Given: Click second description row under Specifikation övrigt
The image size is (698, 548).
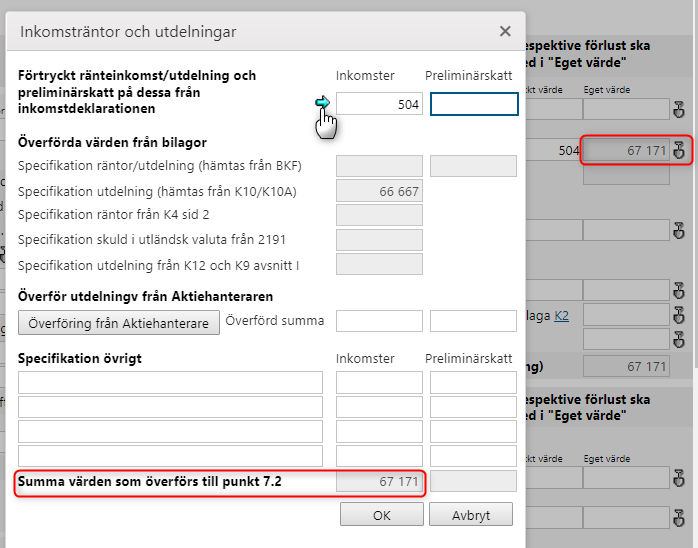Looking at the screenshot, I should [x=170, y=407].
